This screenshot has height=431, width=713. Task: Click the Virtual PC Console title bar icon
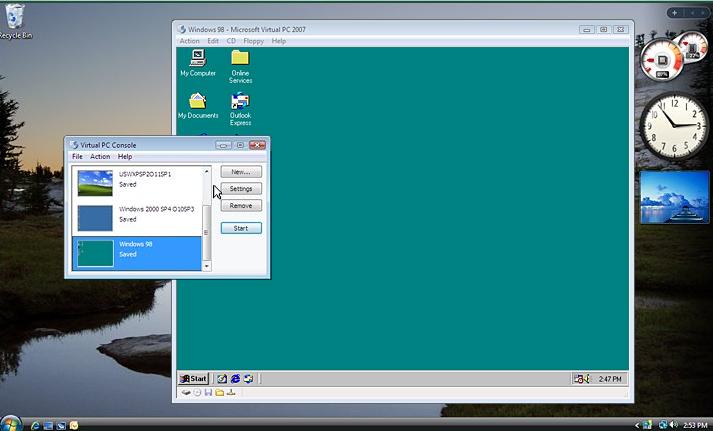click(74, 145)
